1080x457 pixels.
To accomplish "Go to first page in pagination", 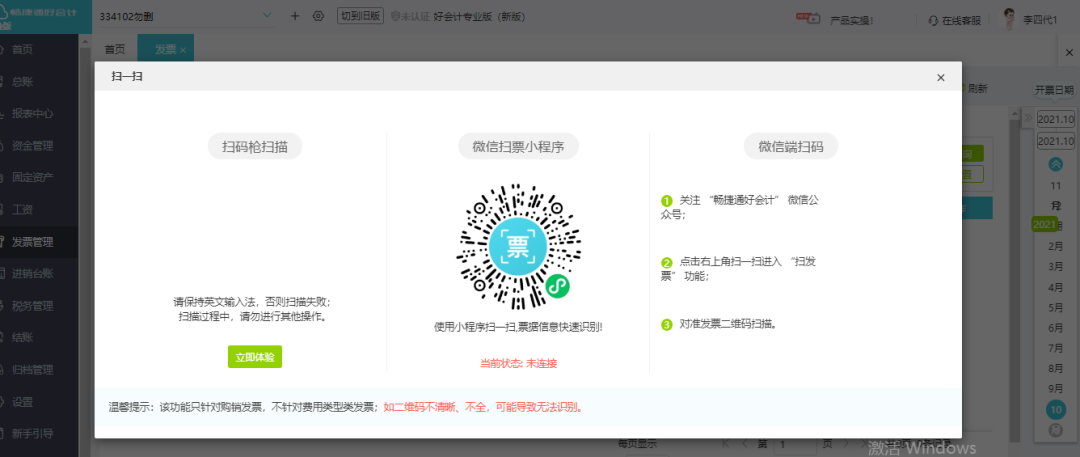I will 726,443.
